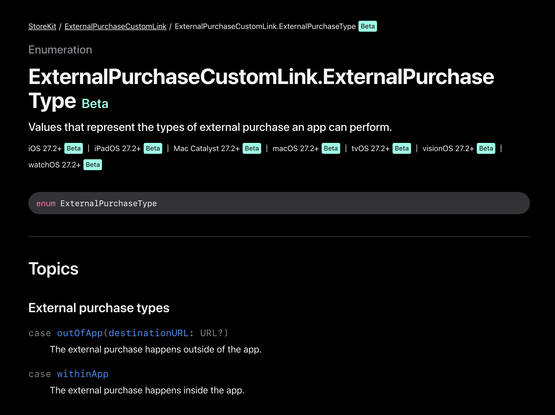Click the enum ExternalPurchaseType declaration block

pyautogui.click(x=279, y=203)
